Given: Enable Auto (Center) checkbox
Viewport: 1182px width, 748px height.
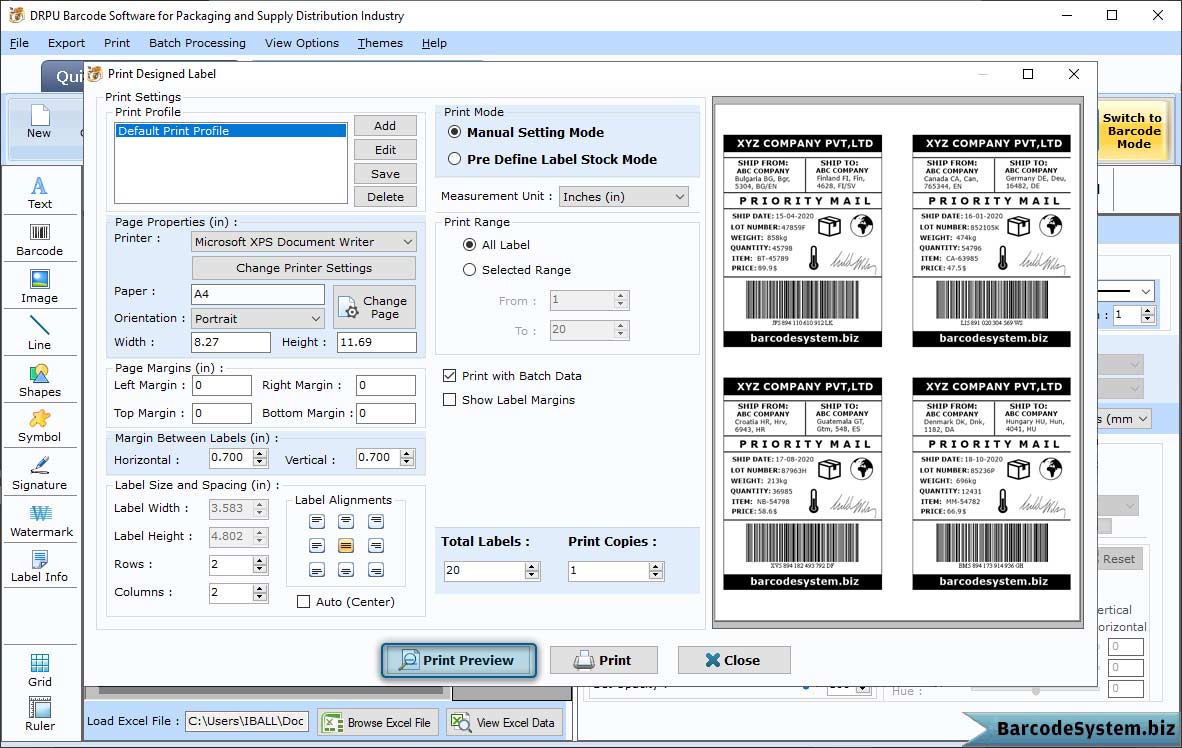Looking at the screenshot, I should tap(303, 602).
